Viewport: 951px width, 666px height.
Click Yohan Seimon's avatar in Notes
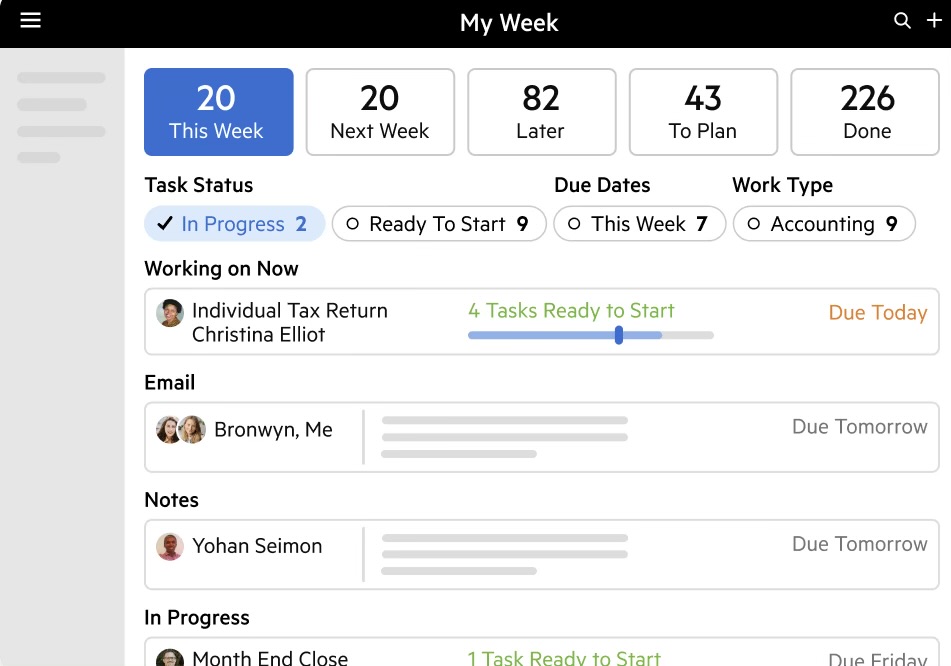pyautogui.click(x=169, y=546)
